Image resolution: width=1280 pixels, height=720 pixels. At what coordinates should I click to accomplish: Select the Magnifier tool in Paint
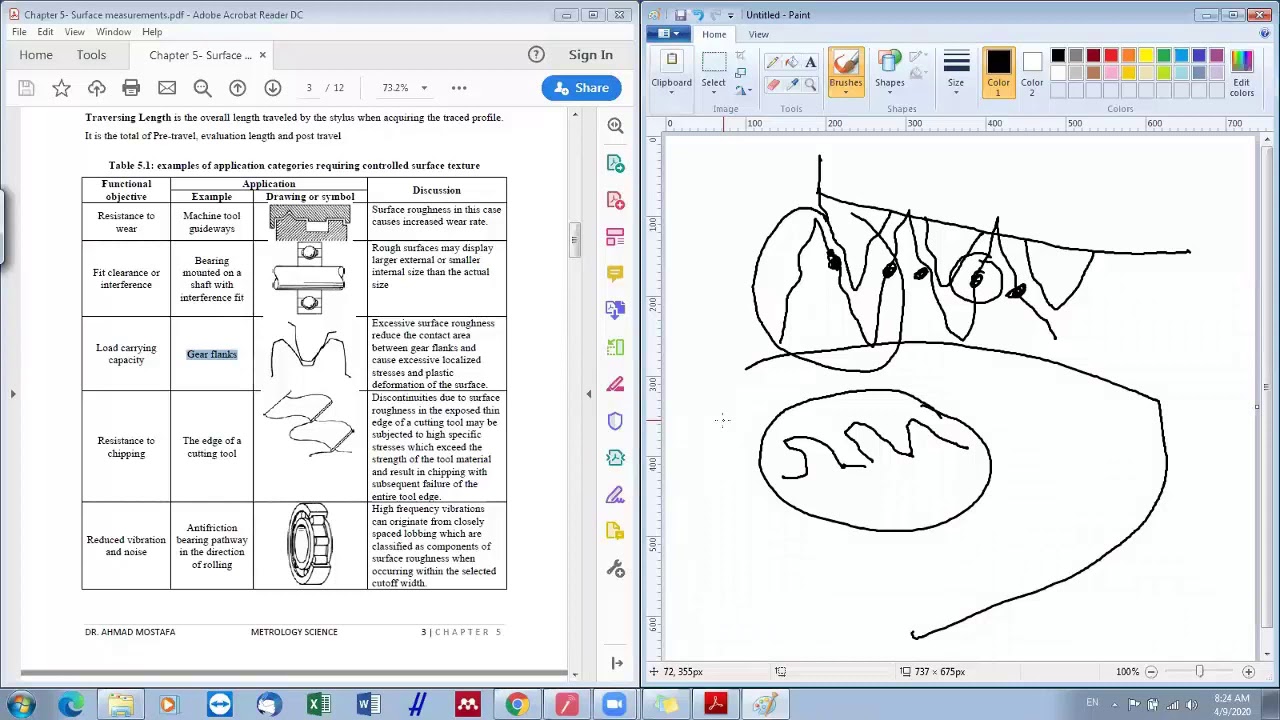[x=810, y=85]
